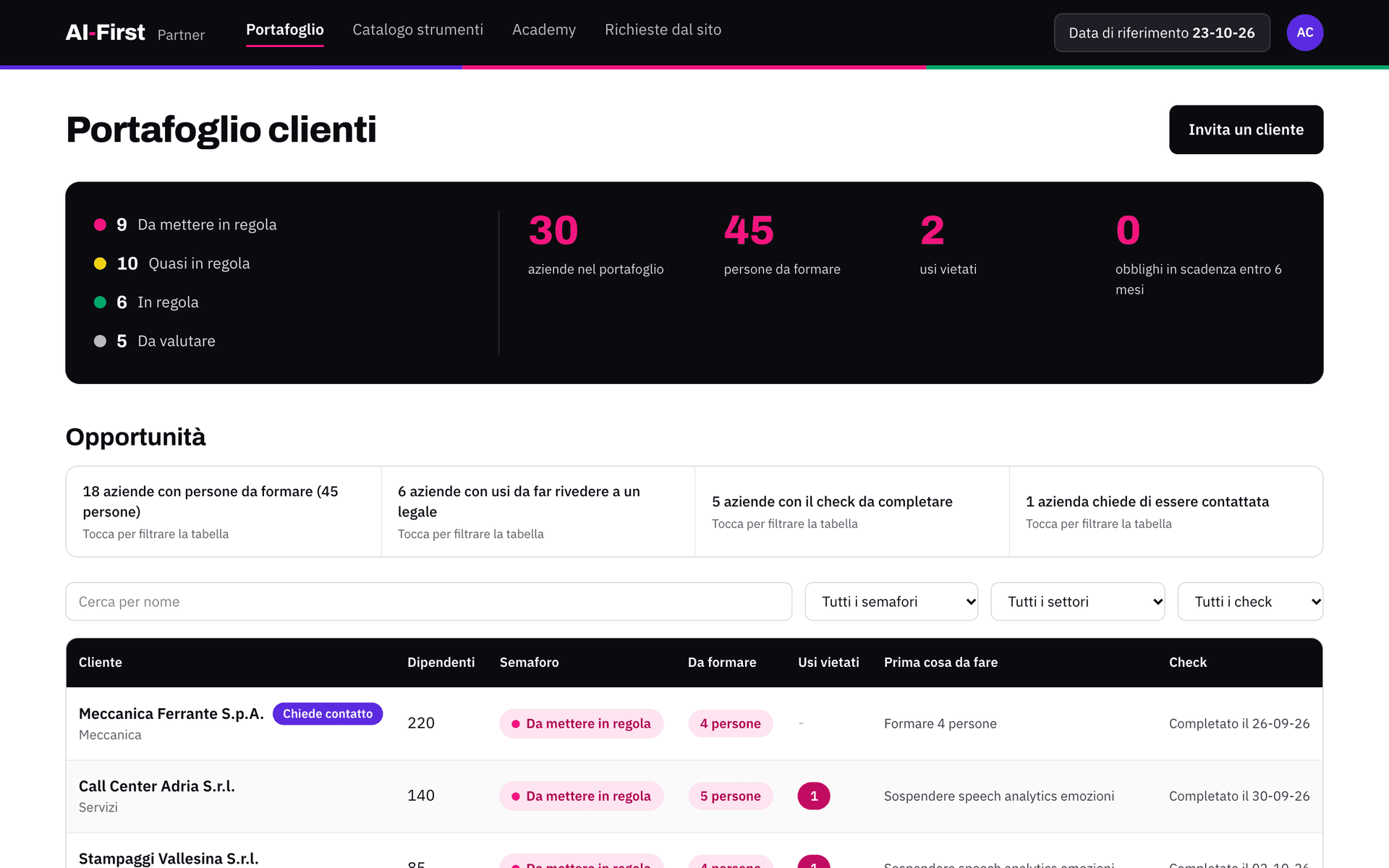This screenshot has width=1389, height=868.
Task: Open Stampaggi Vallesina S.r.l. client row
Action: point(694,851)
